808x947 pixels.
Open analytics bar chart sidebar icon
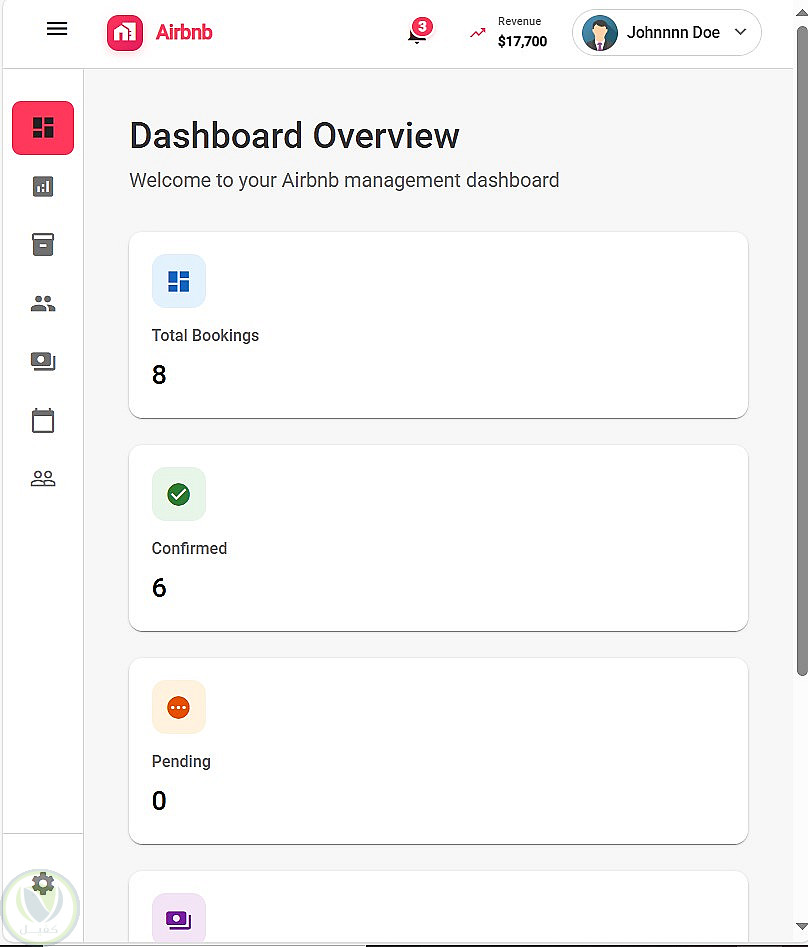coord(43,186)
